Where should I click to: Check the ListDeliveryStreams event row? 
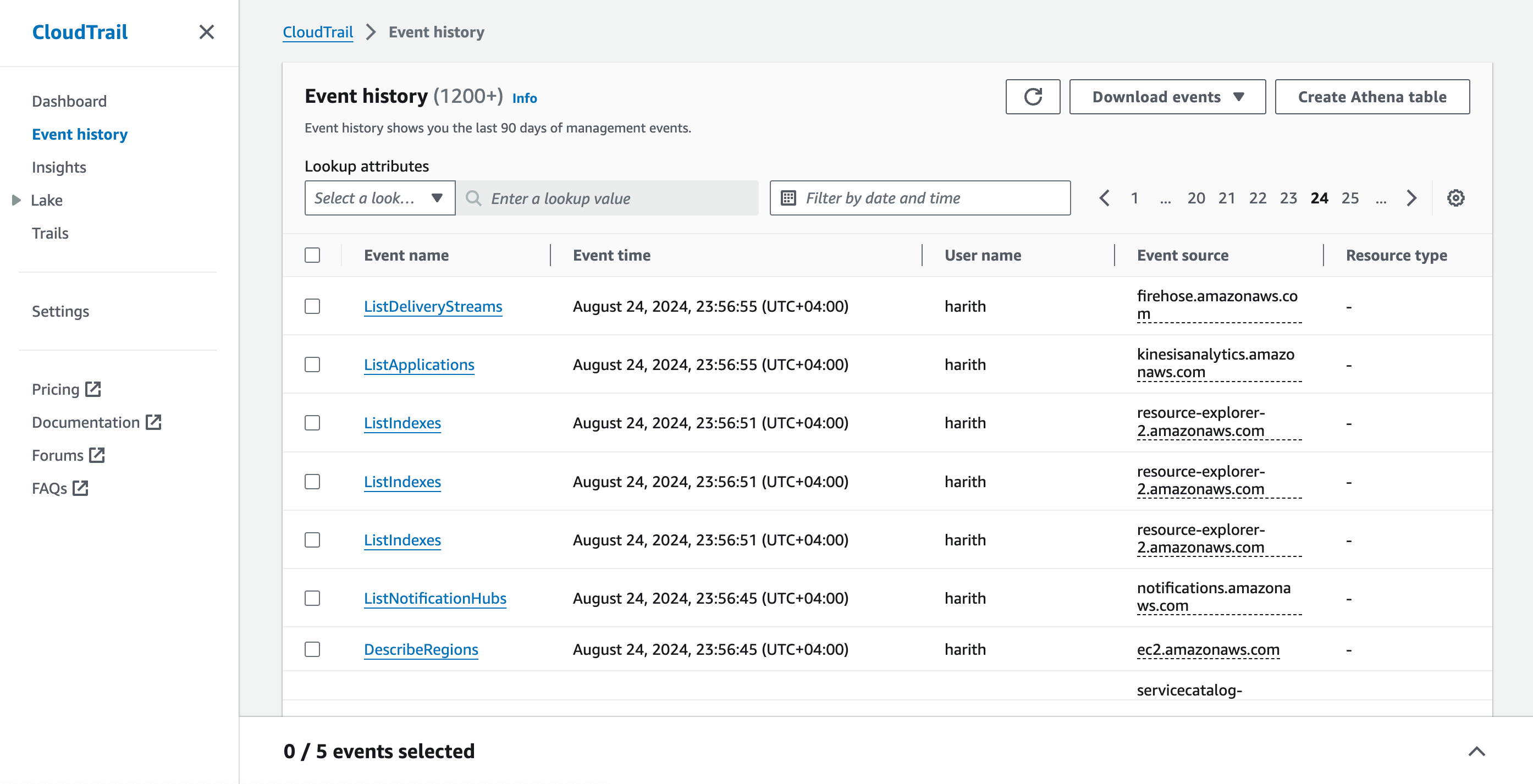pos(312,306)
